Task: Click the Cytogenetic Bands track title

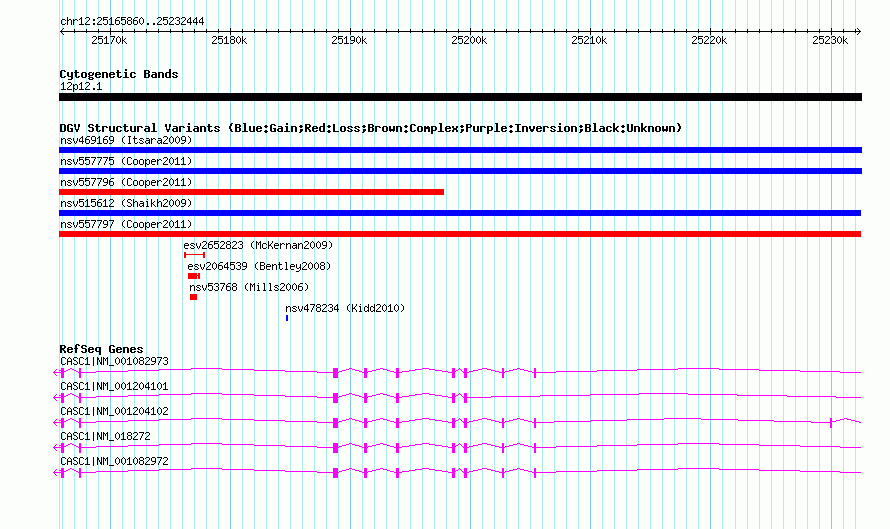Action: (x=119, y=74)
